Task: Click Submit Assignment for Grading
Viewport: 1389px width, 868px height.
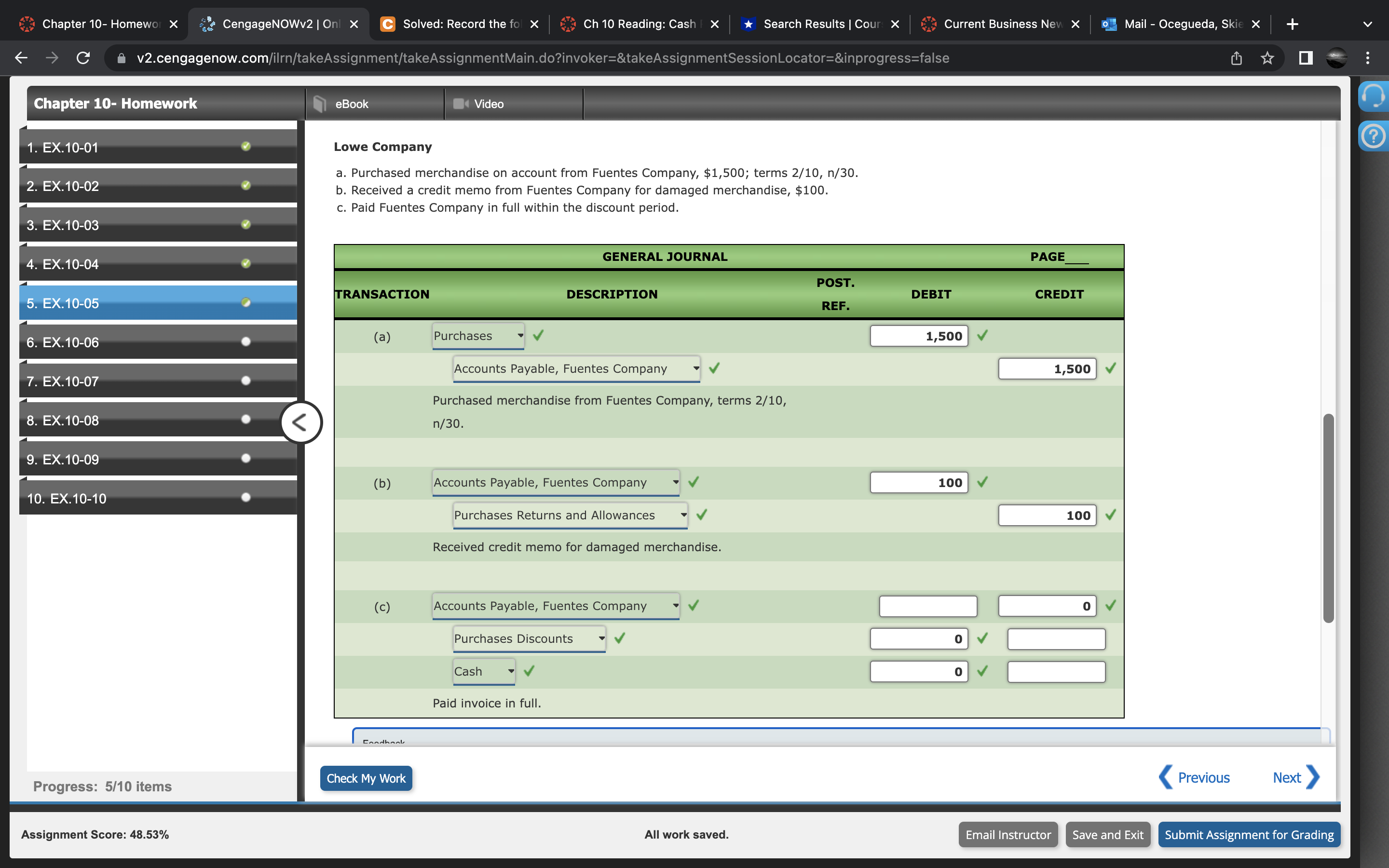Action: [1249, 835]
